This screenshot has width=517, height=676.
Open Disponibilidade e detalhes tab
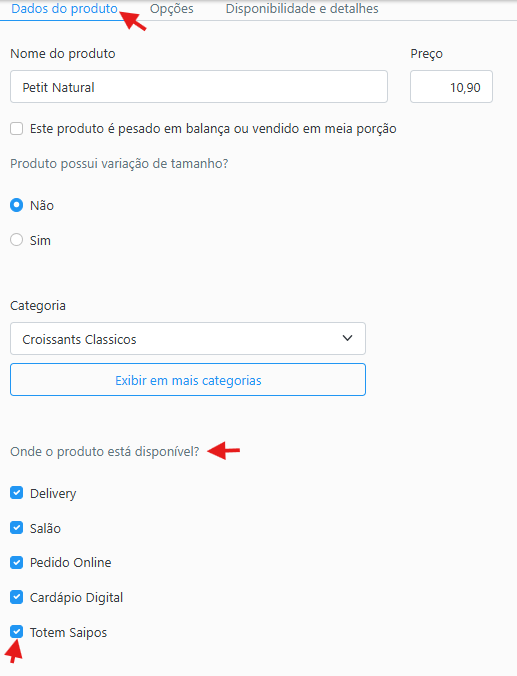point(302,9)
